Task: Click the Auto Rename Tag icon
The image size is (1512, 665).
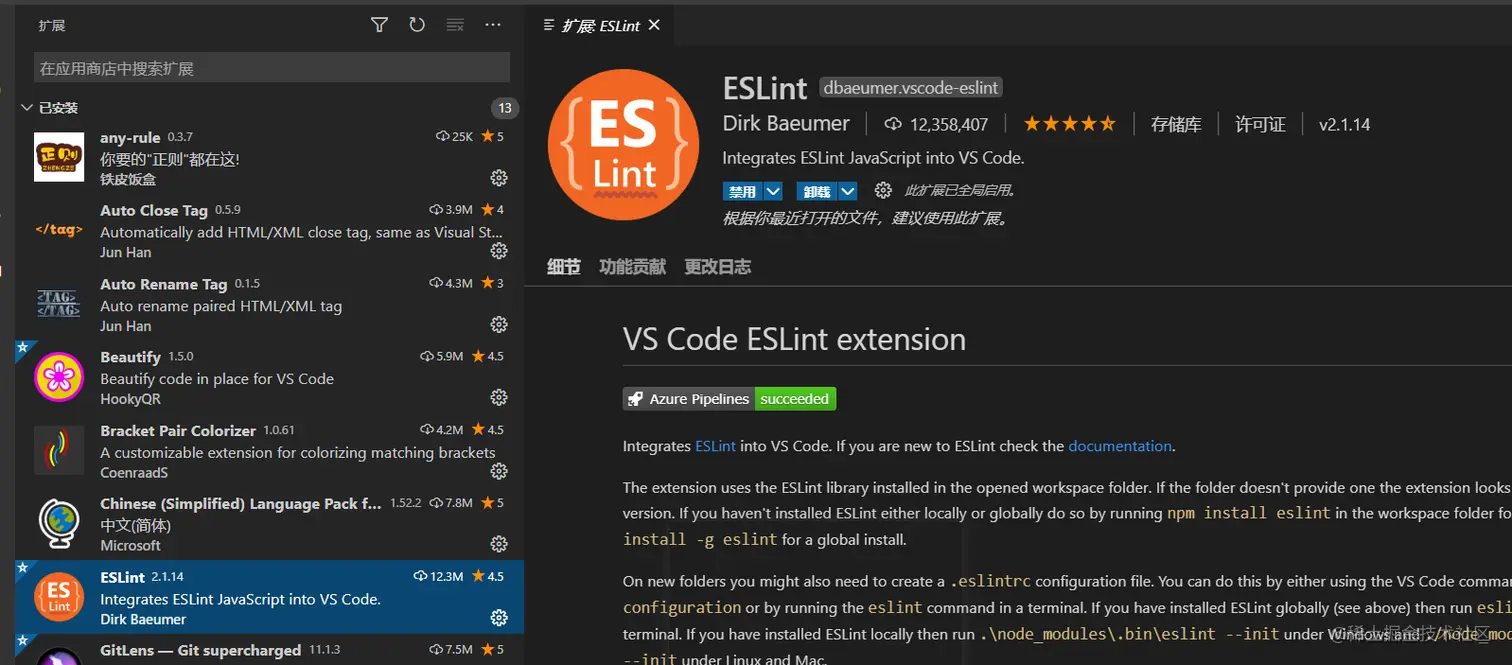Action: tap(59, 303)
